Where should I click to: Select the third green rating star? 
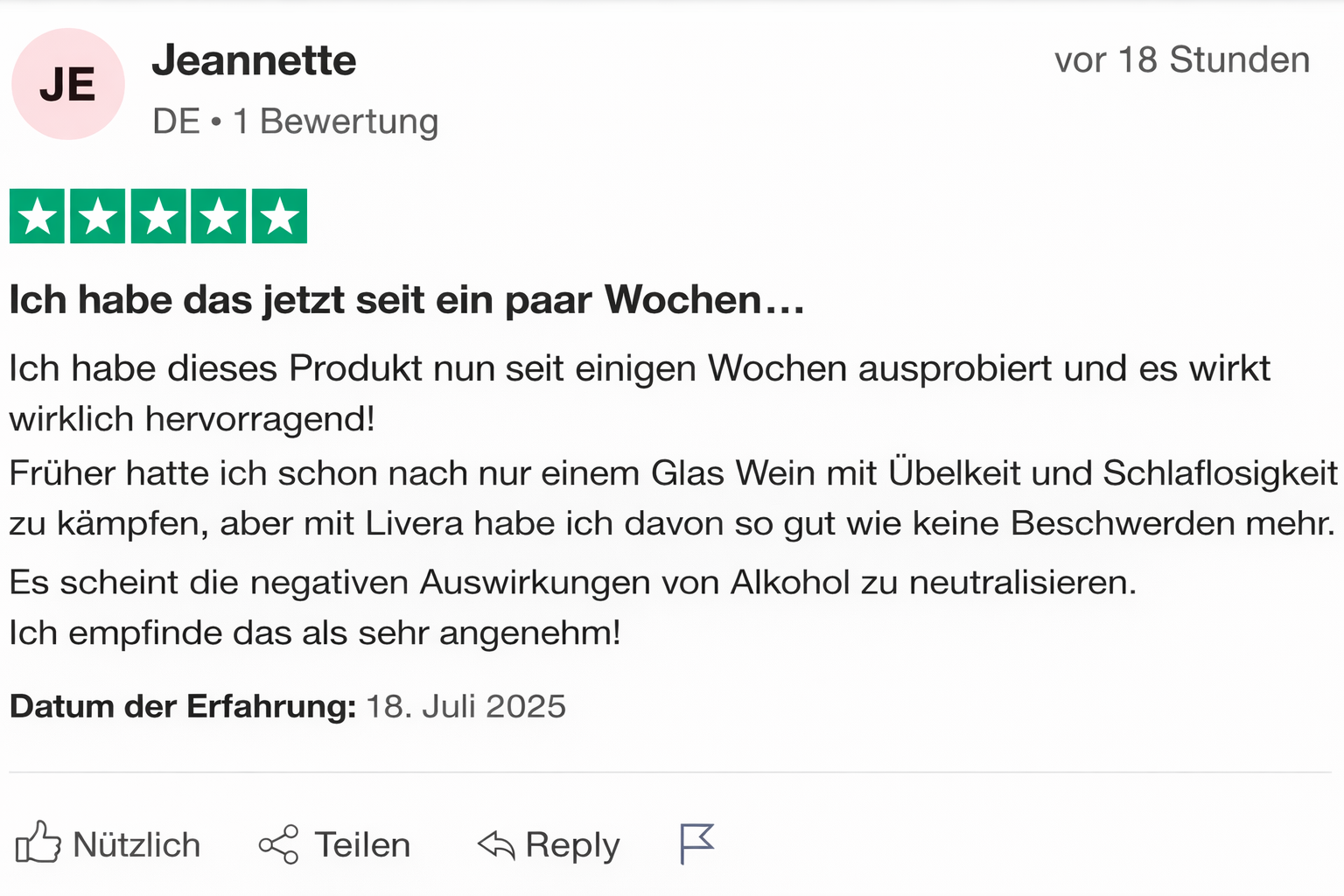(158, 216)
